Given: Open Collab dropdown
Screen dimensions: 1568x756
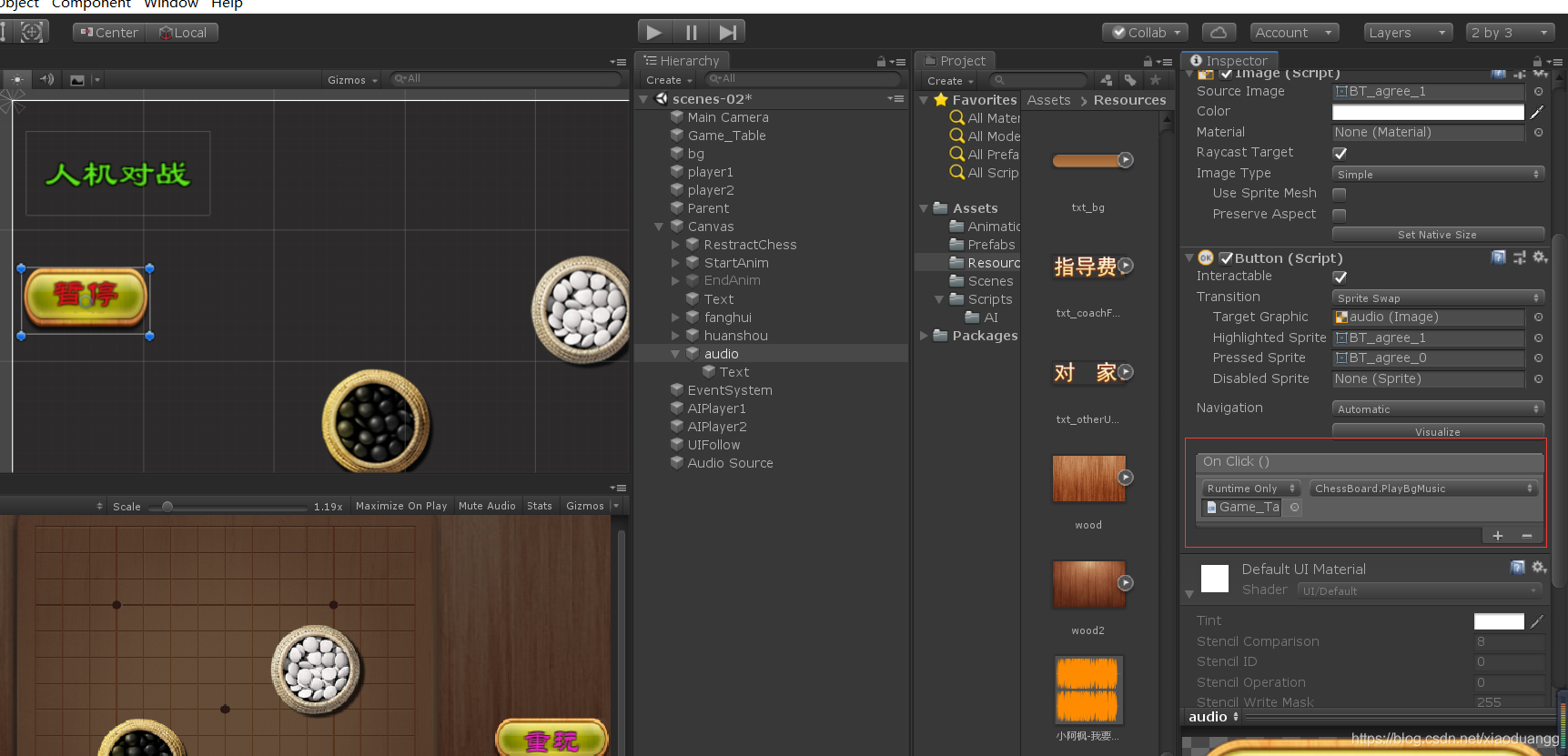Looking at the screenshot, I should pos(1146,33).
